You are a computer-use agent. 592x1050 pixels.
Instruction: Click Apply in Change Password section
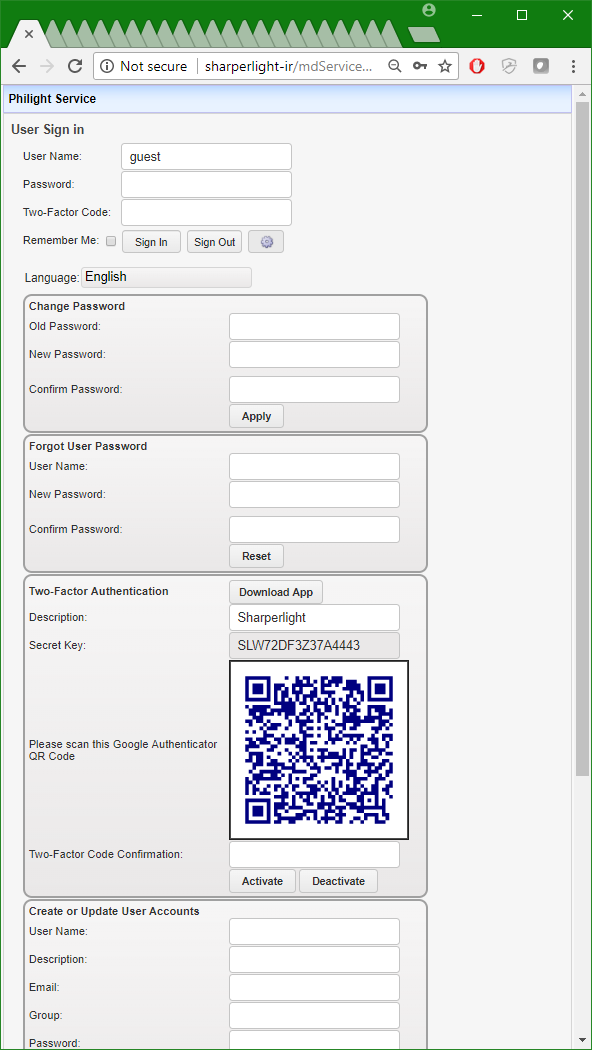click(256, 416)
